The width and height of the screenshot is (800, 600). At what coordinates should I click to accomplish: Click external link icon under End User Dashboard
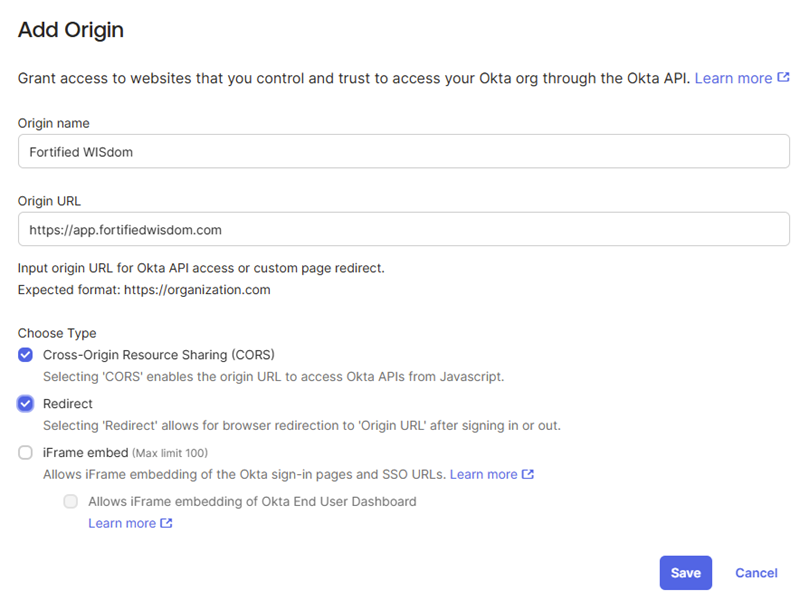[166, 523]
